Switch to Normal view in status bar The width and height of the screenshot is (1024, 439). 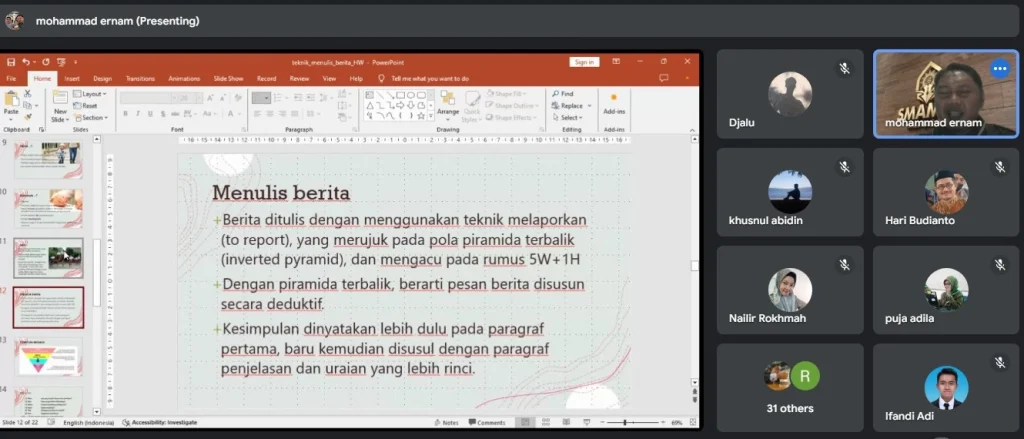524,423
